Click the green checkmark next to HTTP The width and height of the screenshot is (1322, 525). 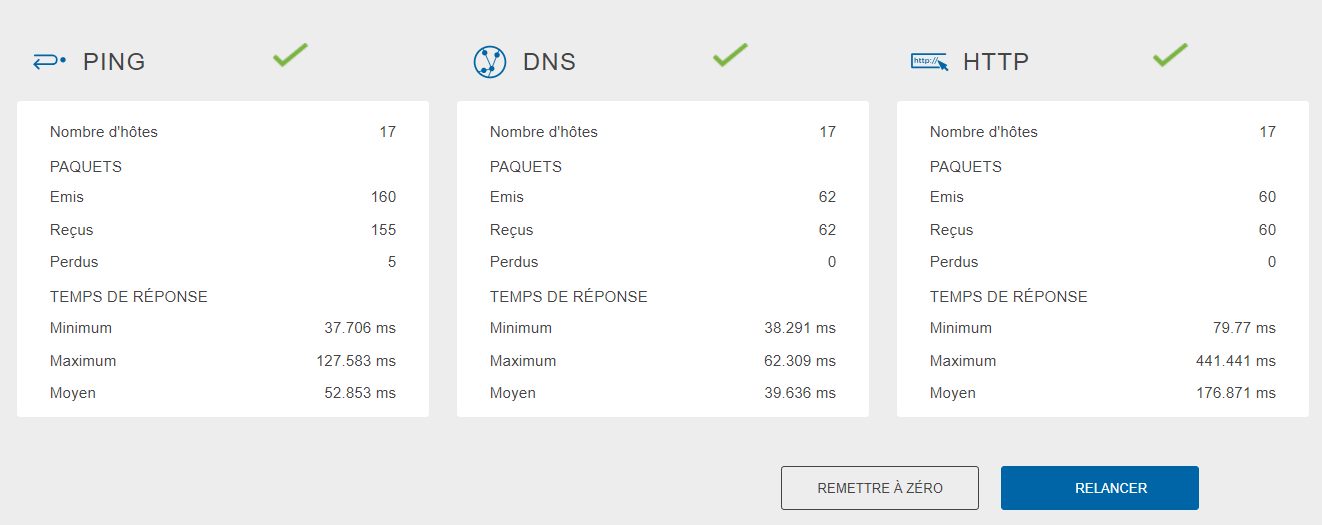point(1170,55)
